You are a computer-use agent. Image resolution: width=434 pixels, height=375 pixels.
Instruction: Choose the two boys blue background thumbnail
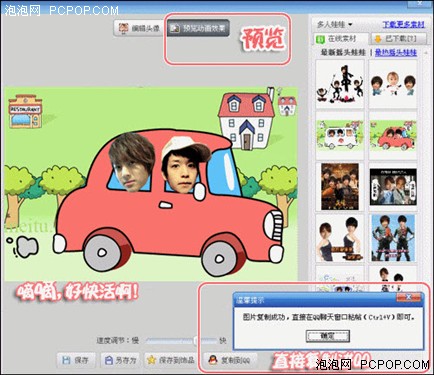click(x=393, y=238)
